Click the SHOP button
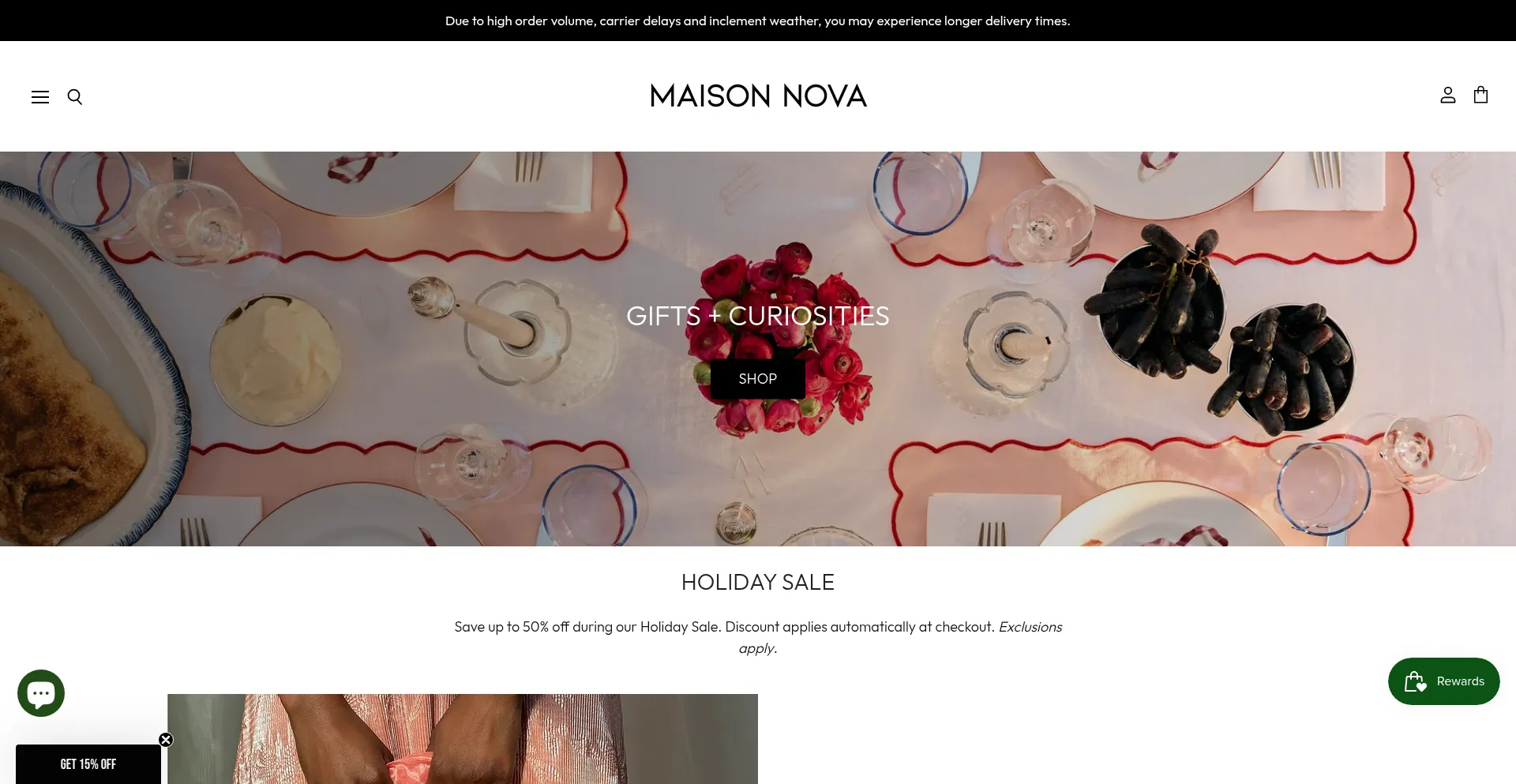1516x784 pixels. 757,379
